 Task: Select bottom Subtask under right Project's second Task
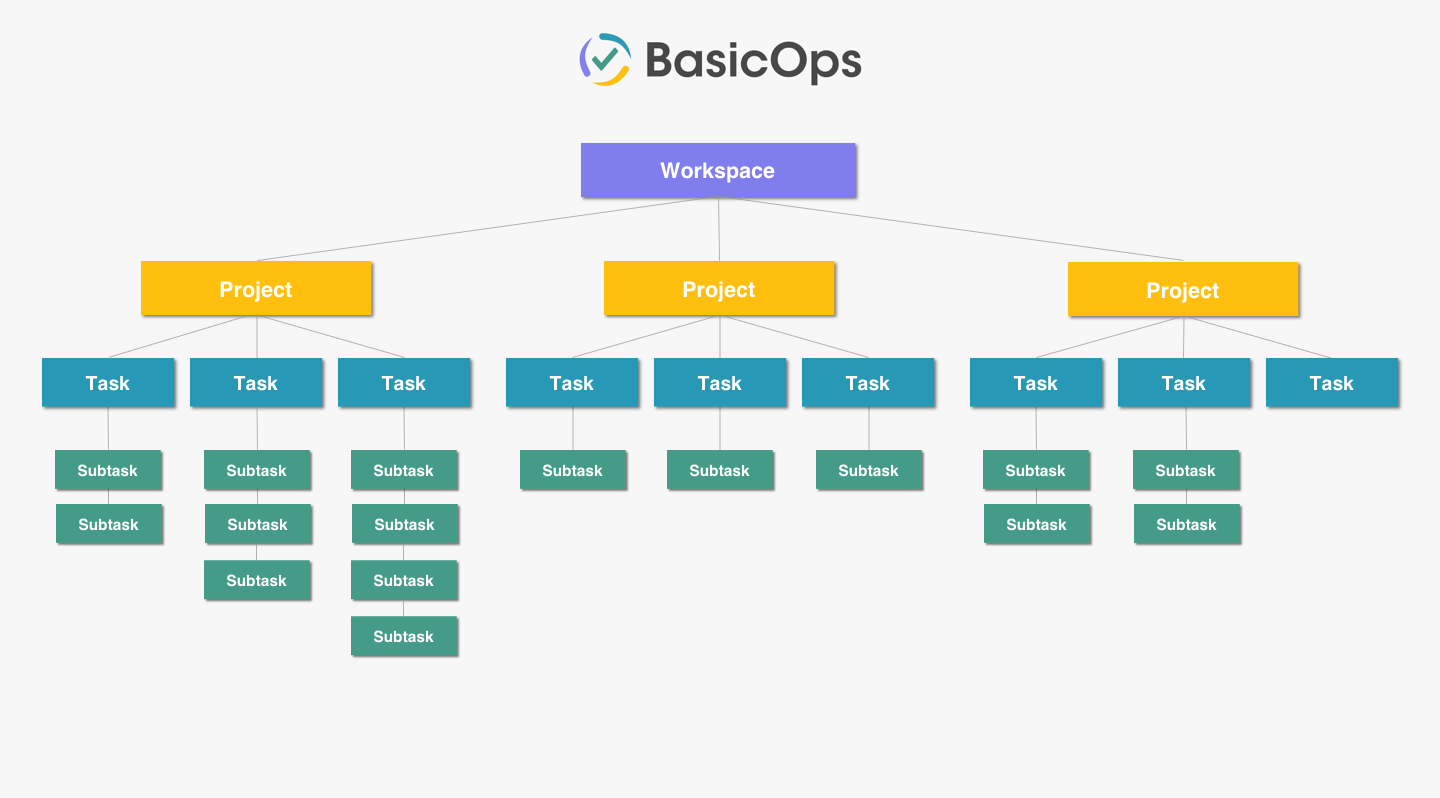(x=1187, y=524)
